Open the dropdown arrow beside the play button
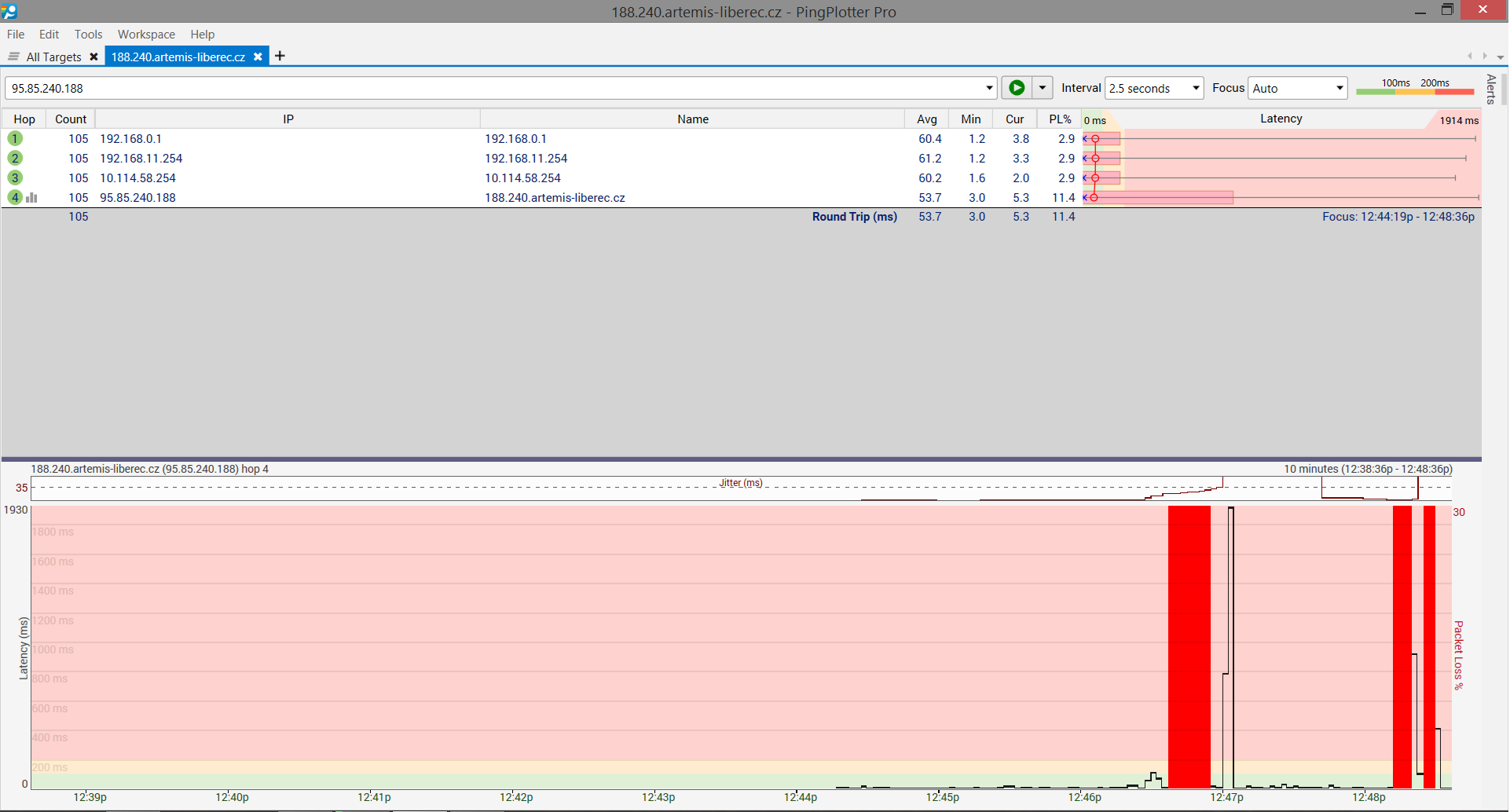1510x812 pixels. click(x=1043, y=88)
